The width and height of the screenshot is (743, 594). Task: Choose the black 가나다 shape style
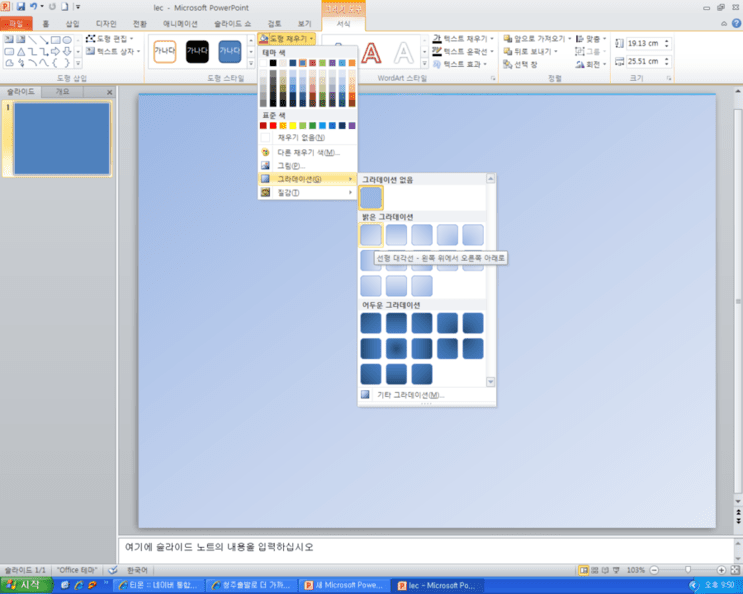click(197, 51)
